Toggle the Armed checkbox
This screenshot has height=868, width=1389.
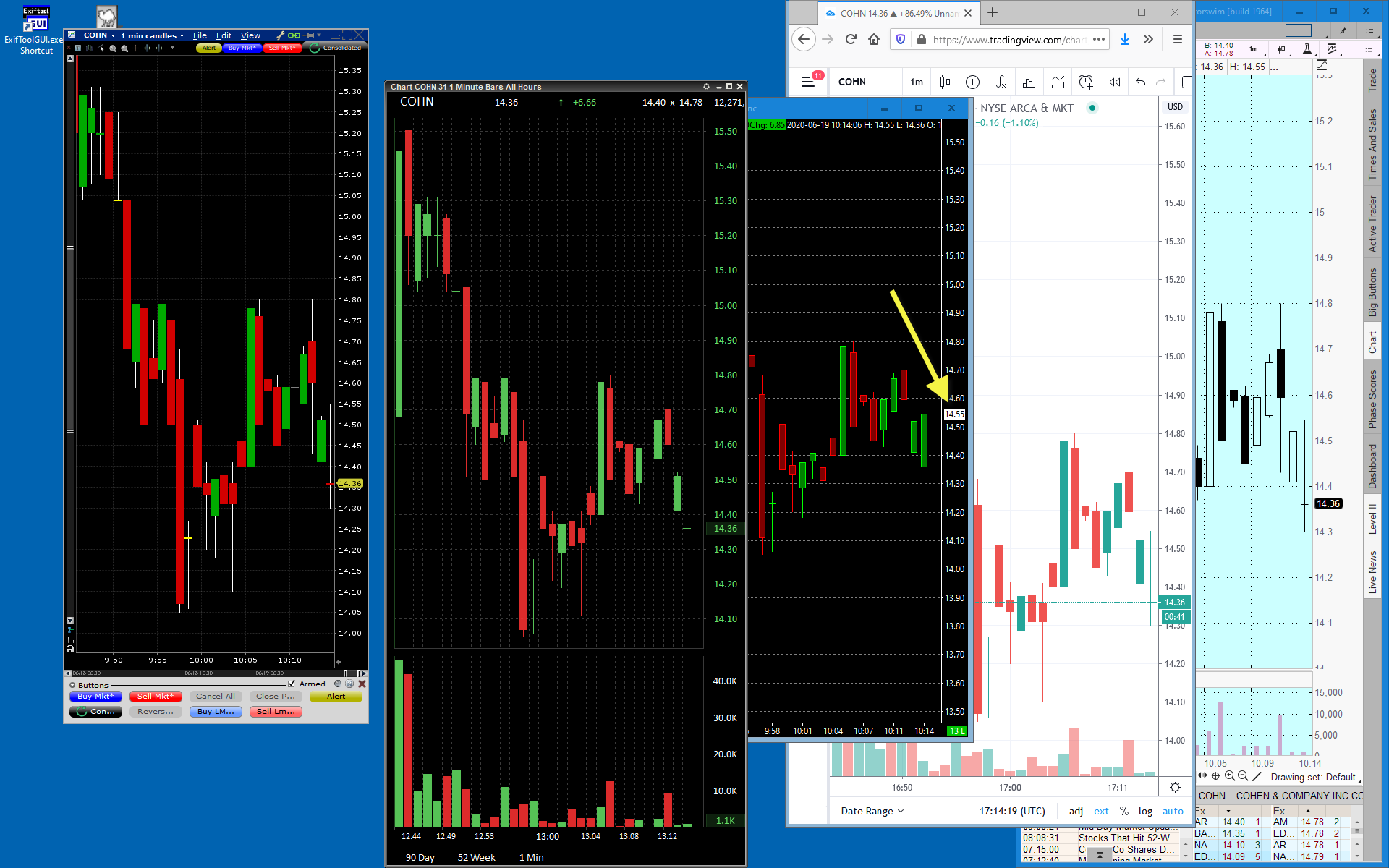[x=292, y=684]
